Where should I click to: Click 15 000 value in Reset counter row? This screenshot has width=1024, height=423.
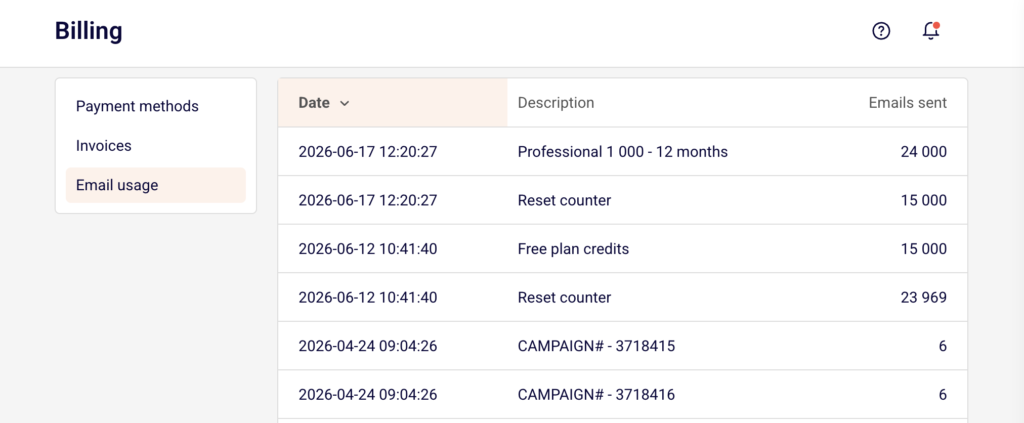pyautogui.click(x=923, y=200)
